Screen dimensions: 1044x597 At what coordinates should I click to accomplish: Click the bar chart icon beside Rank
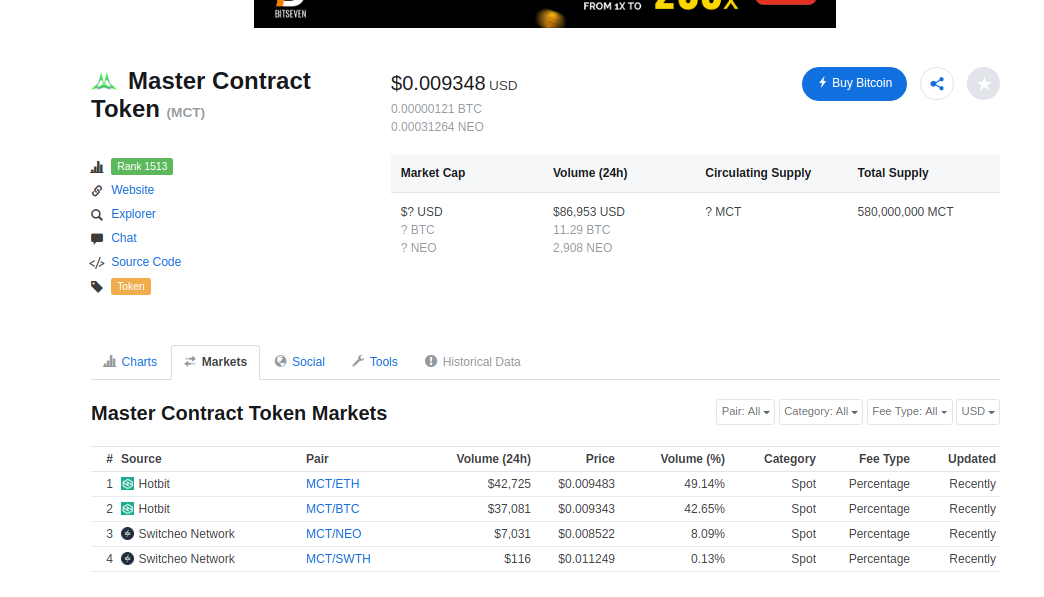(97, 166)
